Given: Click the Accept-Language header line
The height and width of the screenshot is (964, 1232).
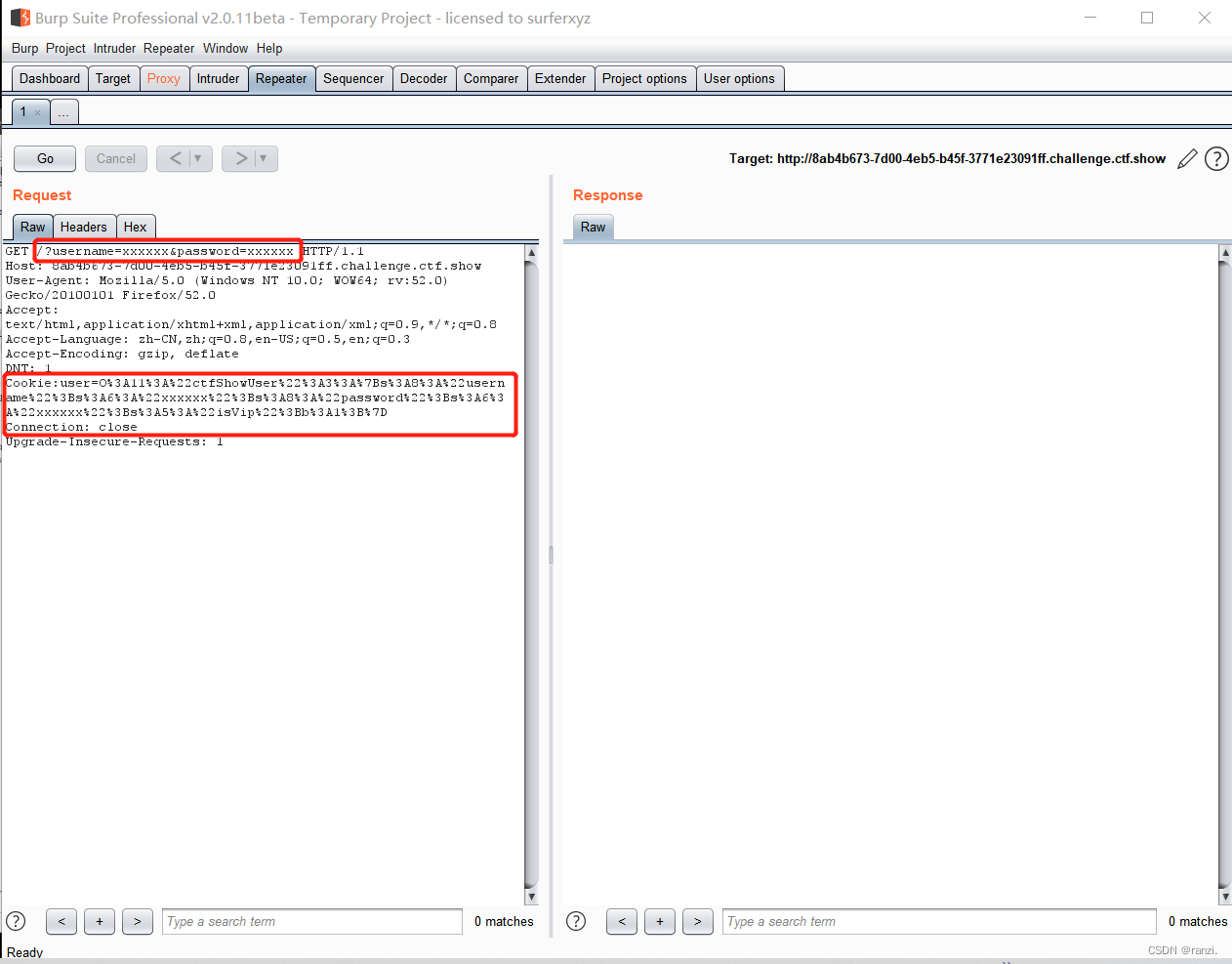Looking at the screenshot, I should tap(208, 339).
